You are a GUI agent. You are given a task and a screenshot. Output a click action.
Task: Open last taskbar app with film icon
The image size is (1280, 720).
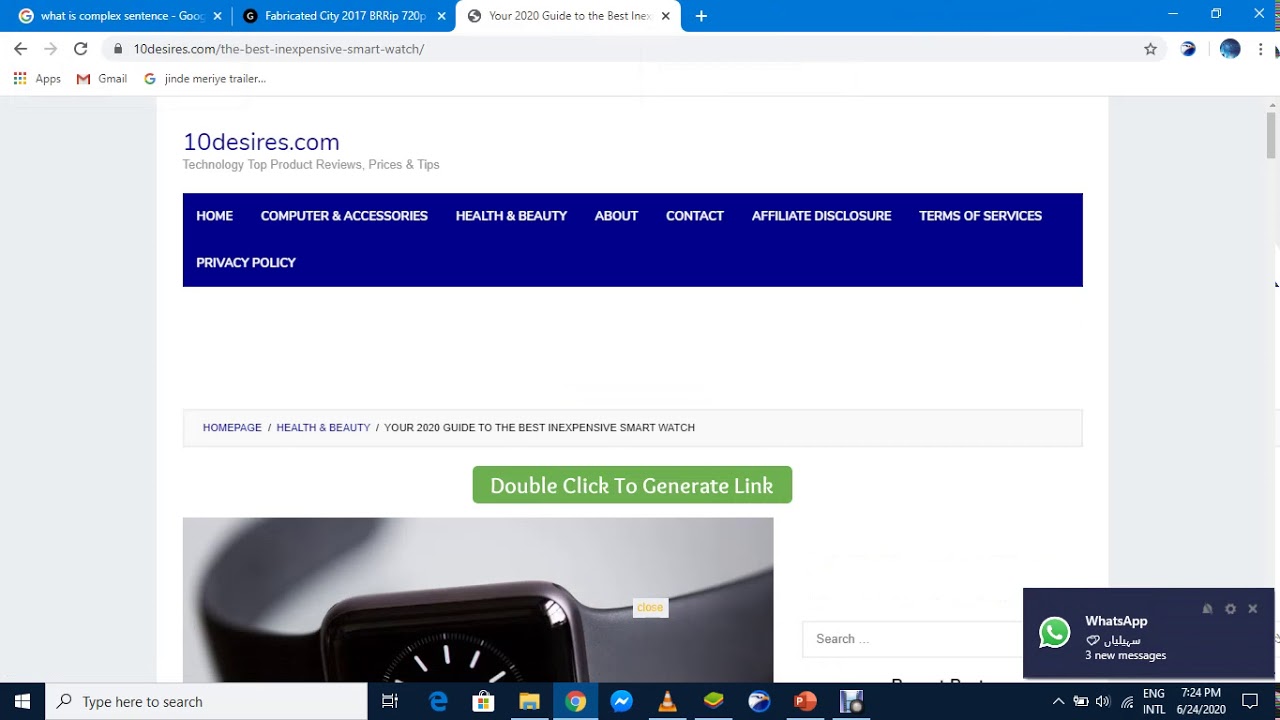(x=852, y=702)
